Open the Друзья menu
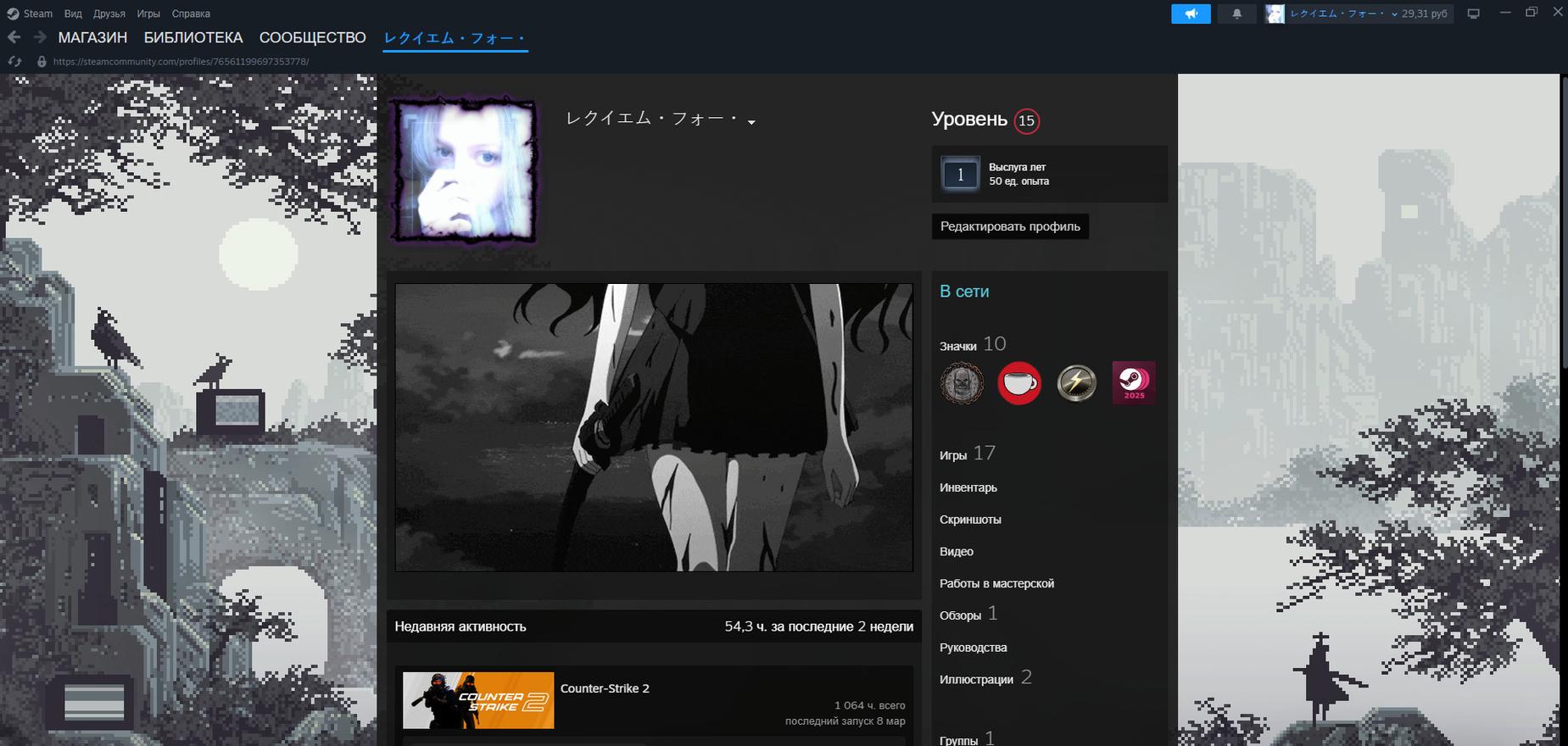Image resolution: width=1568 pixels, height=746 pixels. pyautogui.click(x=109, y=14)
